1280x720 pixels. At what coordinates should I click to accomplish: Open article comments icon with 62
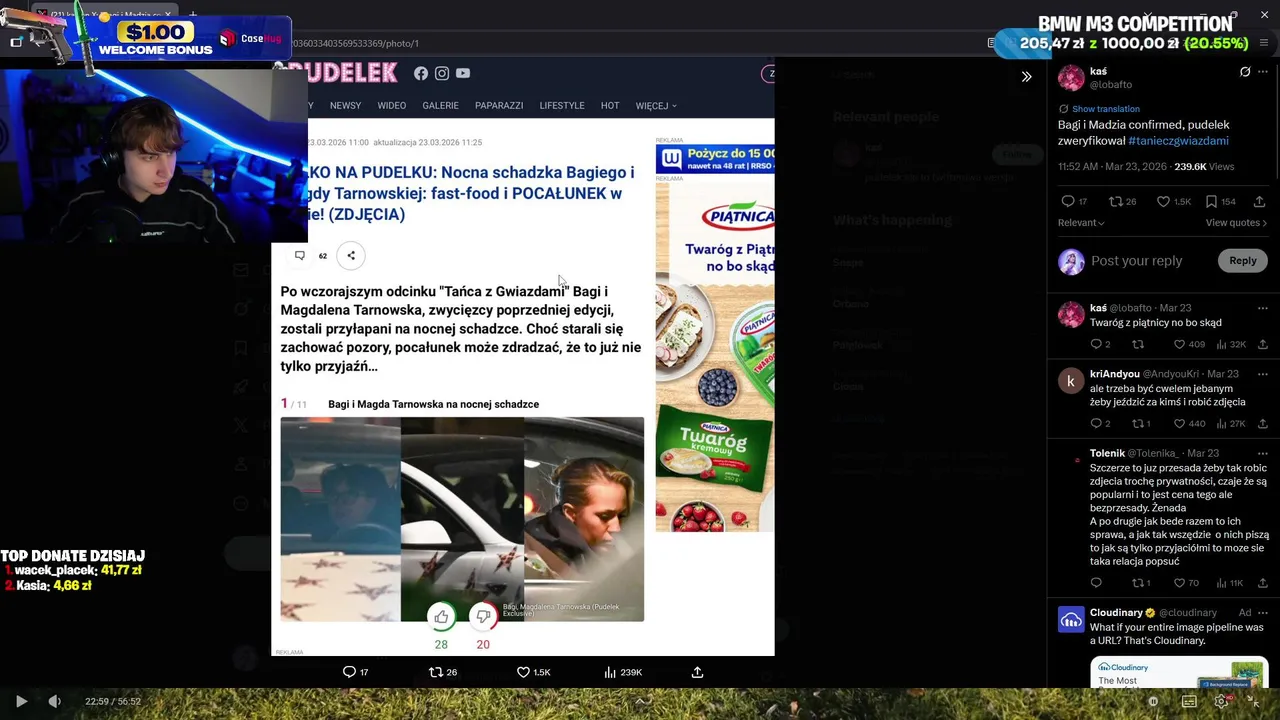click(x=300, y=255)
